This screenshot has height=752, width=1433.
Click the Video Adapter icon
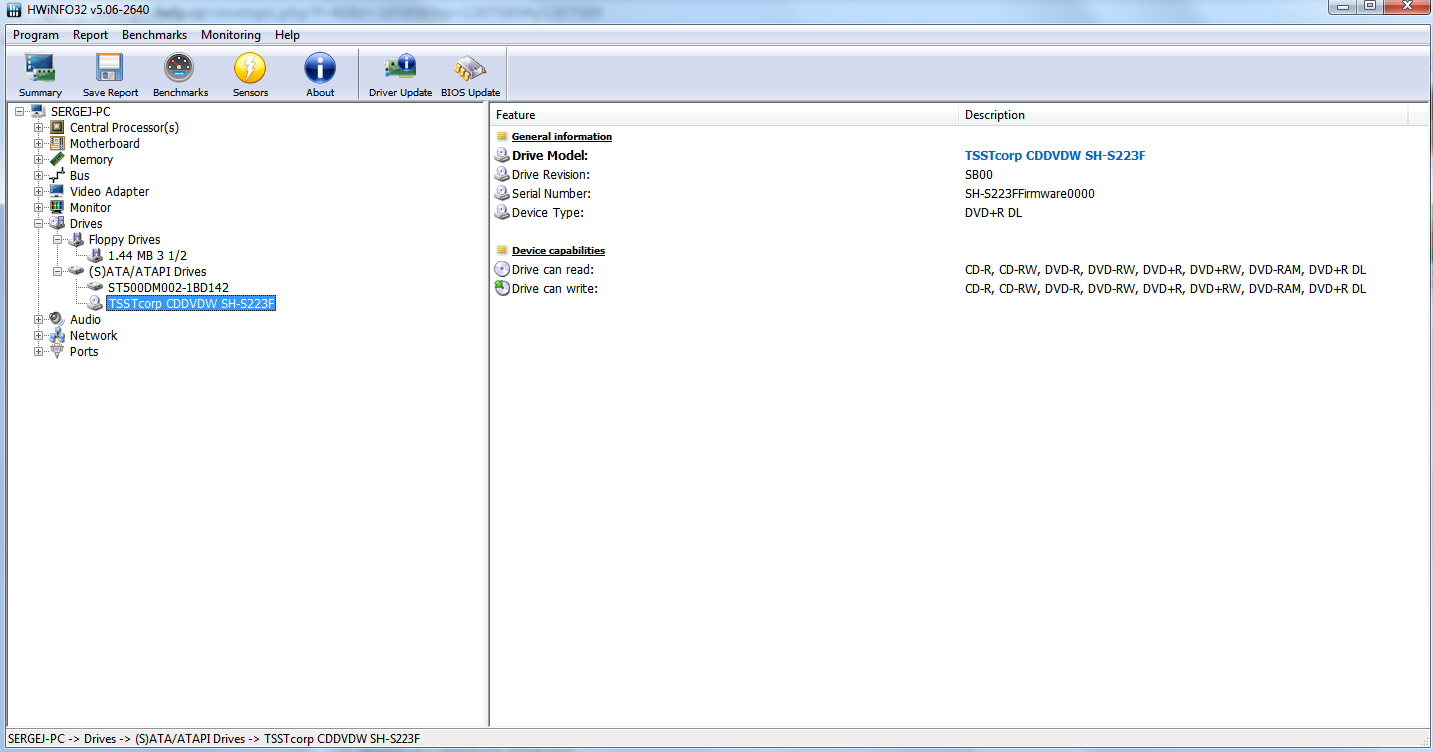pos(57,192)
